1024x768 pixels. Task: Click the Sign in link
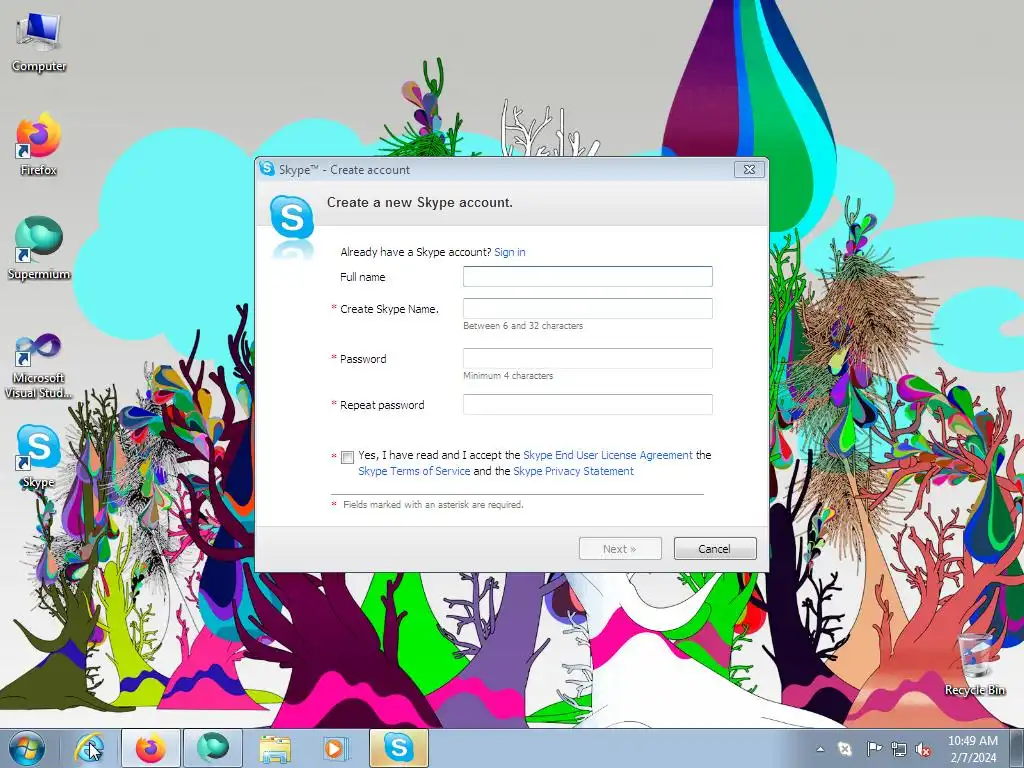tap(509, 252)
